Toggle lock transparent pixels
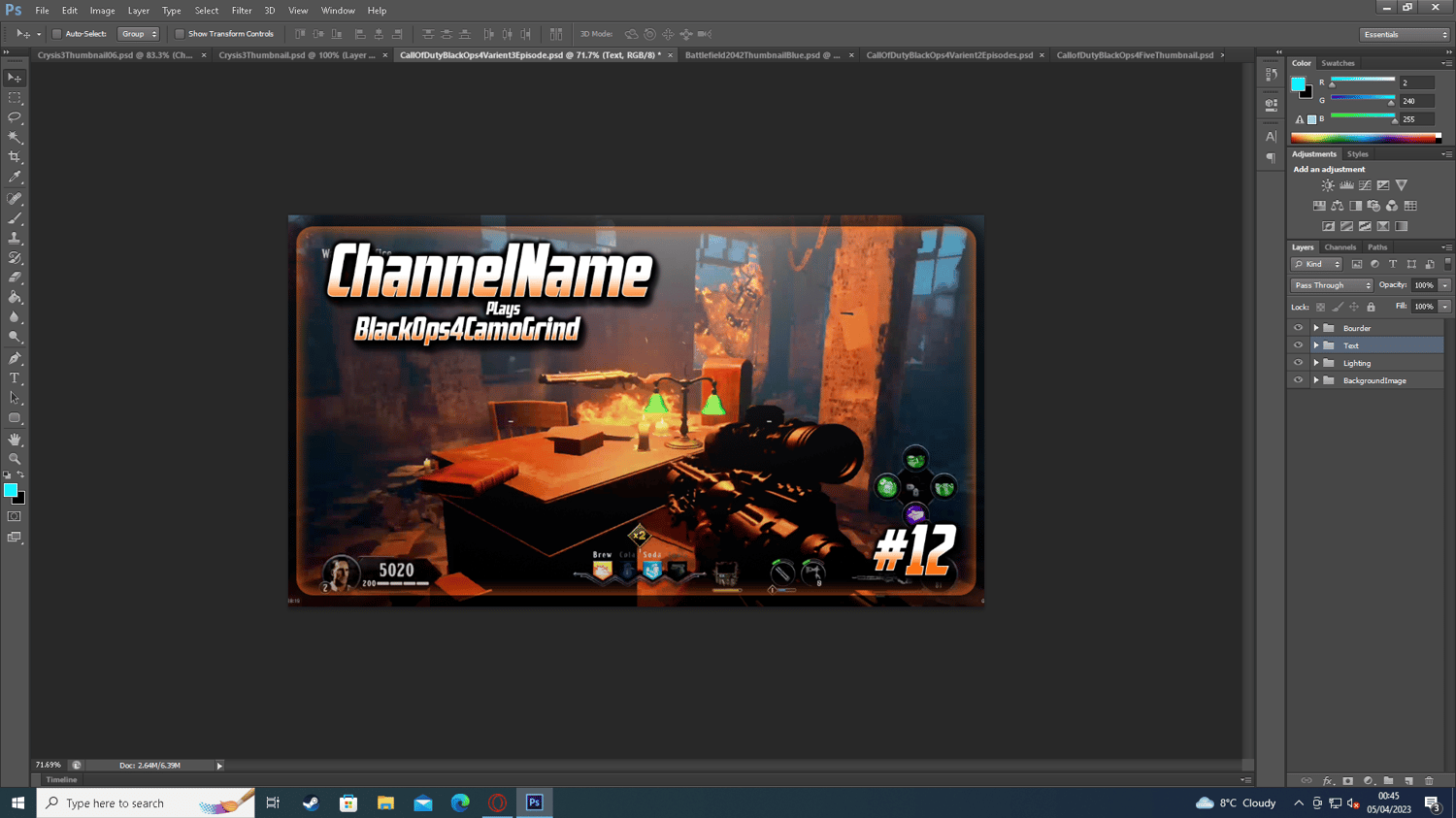The width and height of the screenshot is (1456, 818). [x=1320, y=308]
